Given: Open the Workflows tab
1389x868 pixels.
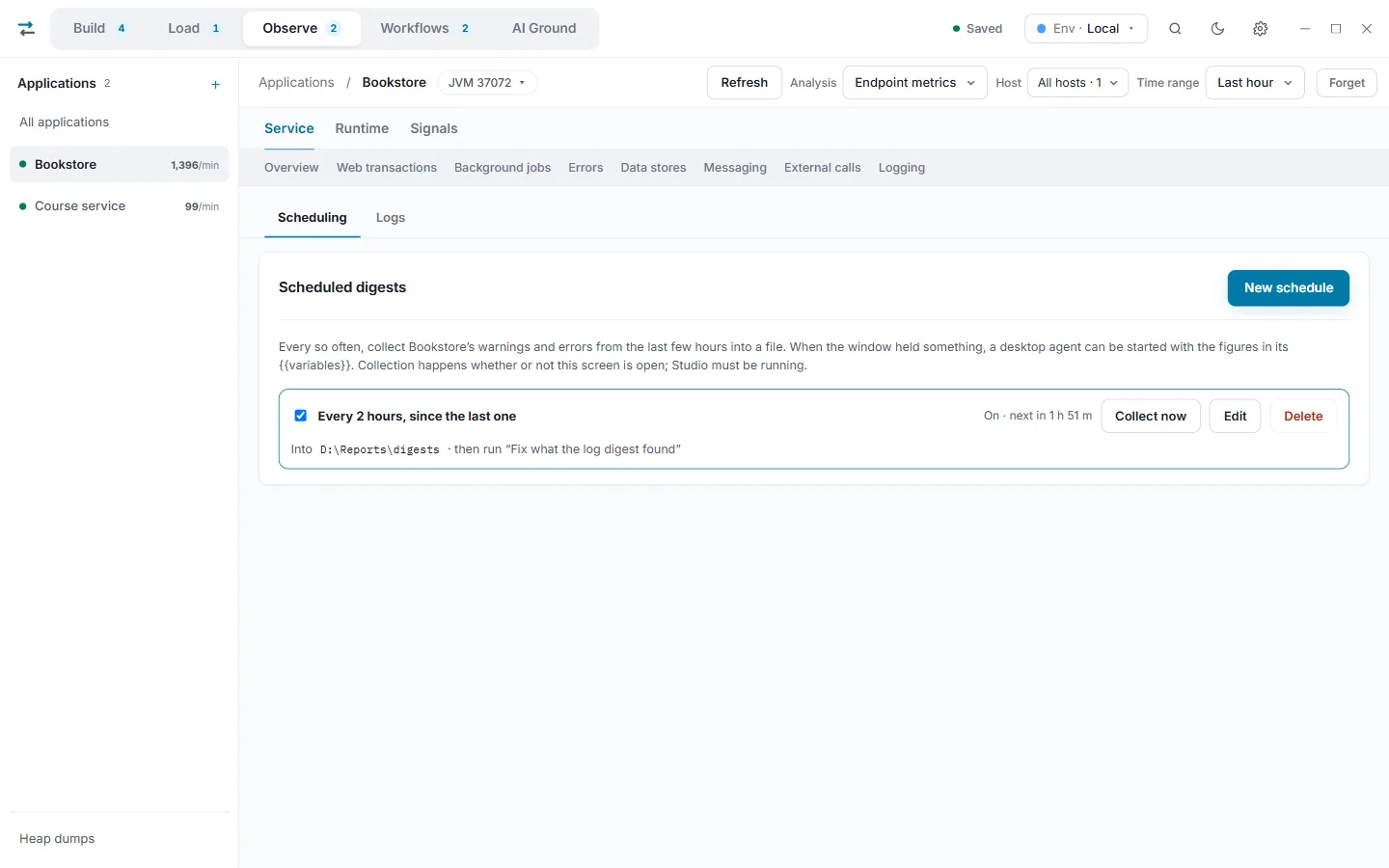Looking at the screenshot, I should (x=425, y=28).
